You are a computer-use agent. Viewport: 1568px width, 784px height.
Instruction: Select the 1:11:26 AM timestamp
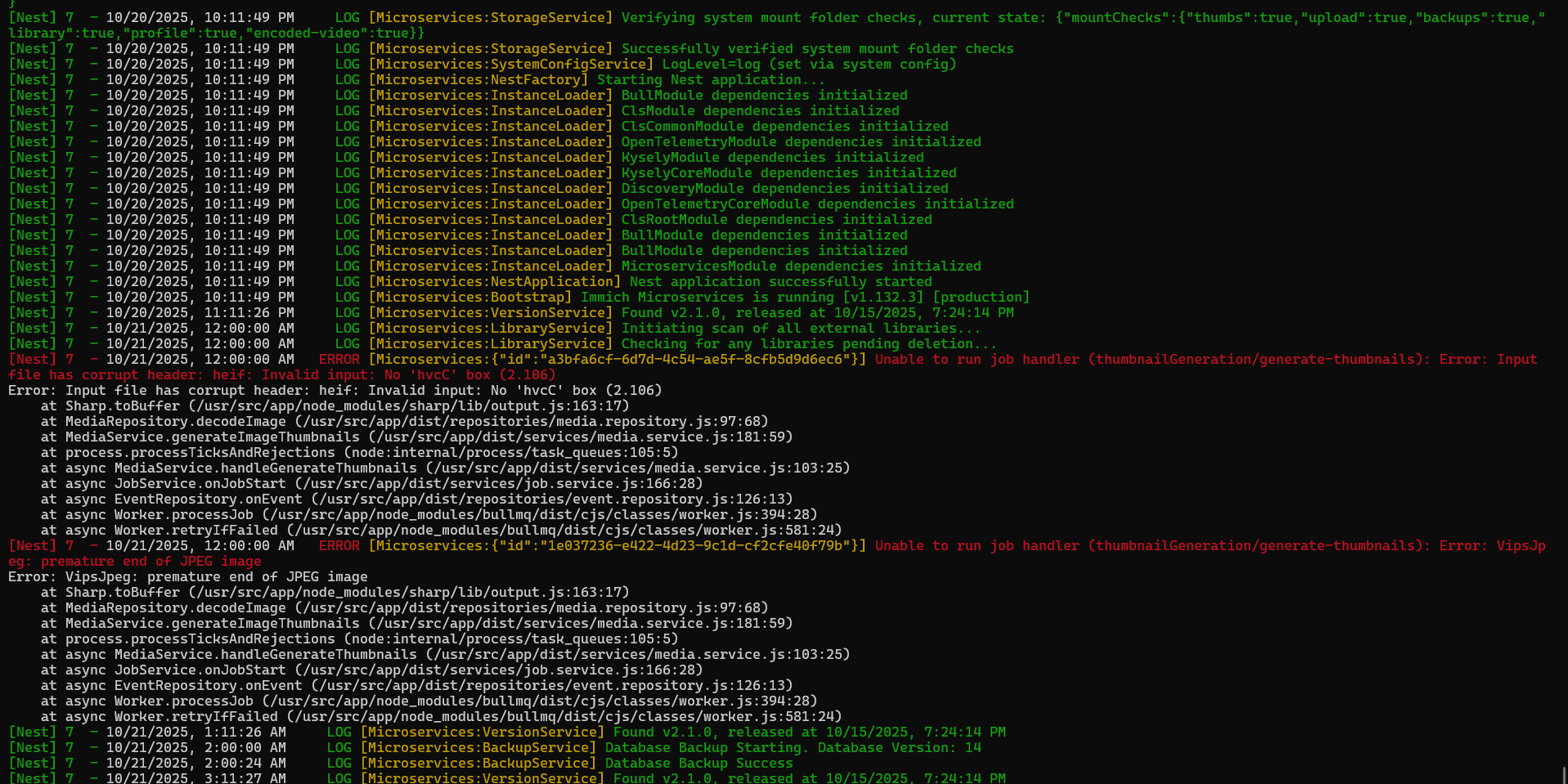[x=245, y=732]
